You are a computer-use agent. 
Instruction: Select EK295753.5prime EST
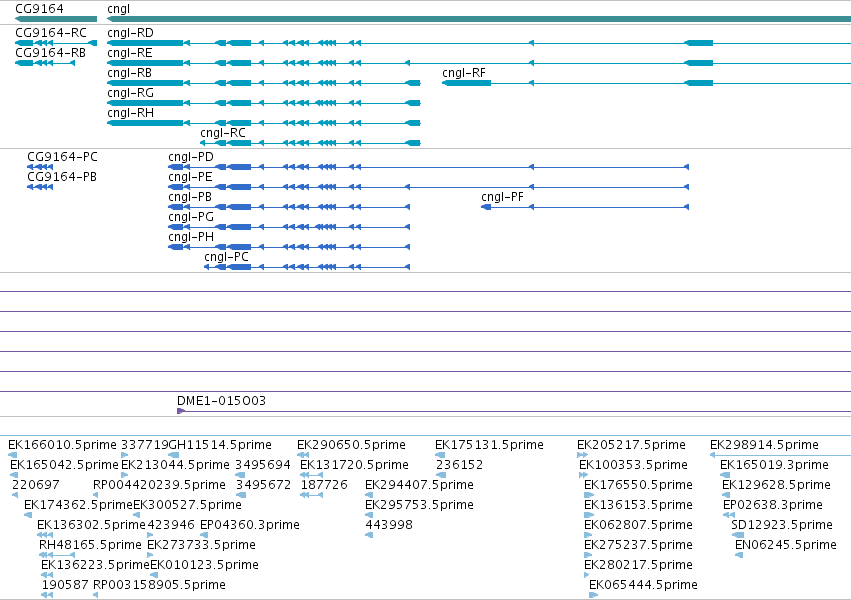point(420,505)
